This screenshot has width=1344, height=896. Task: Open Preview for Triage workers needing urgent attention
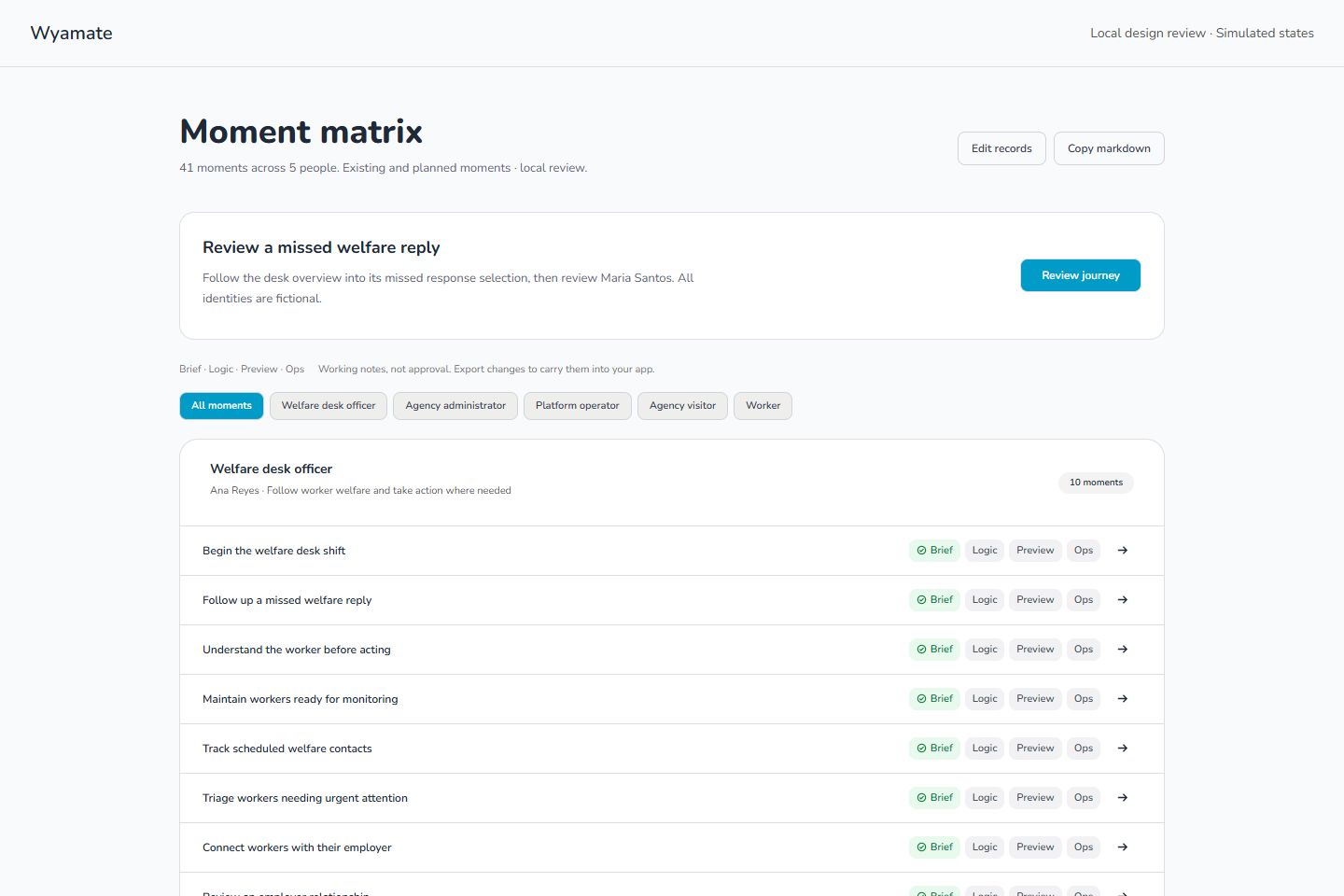pos(1035,798)
